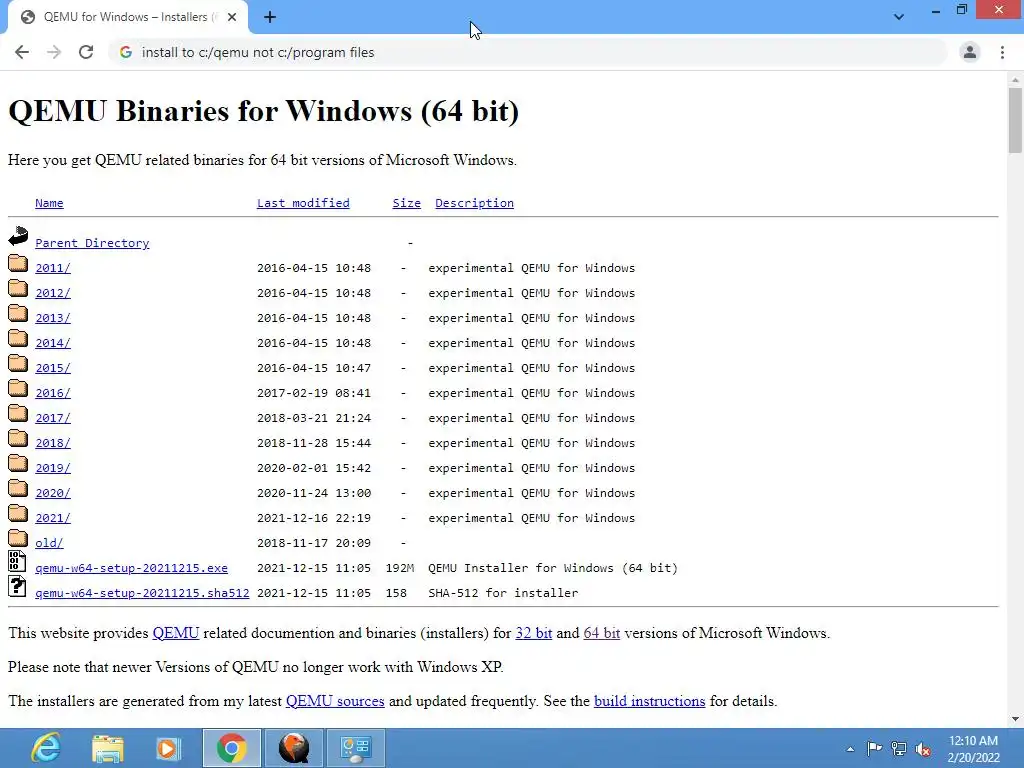Sort the listing by the Name column
The image size is (1024, 768).
49,203
